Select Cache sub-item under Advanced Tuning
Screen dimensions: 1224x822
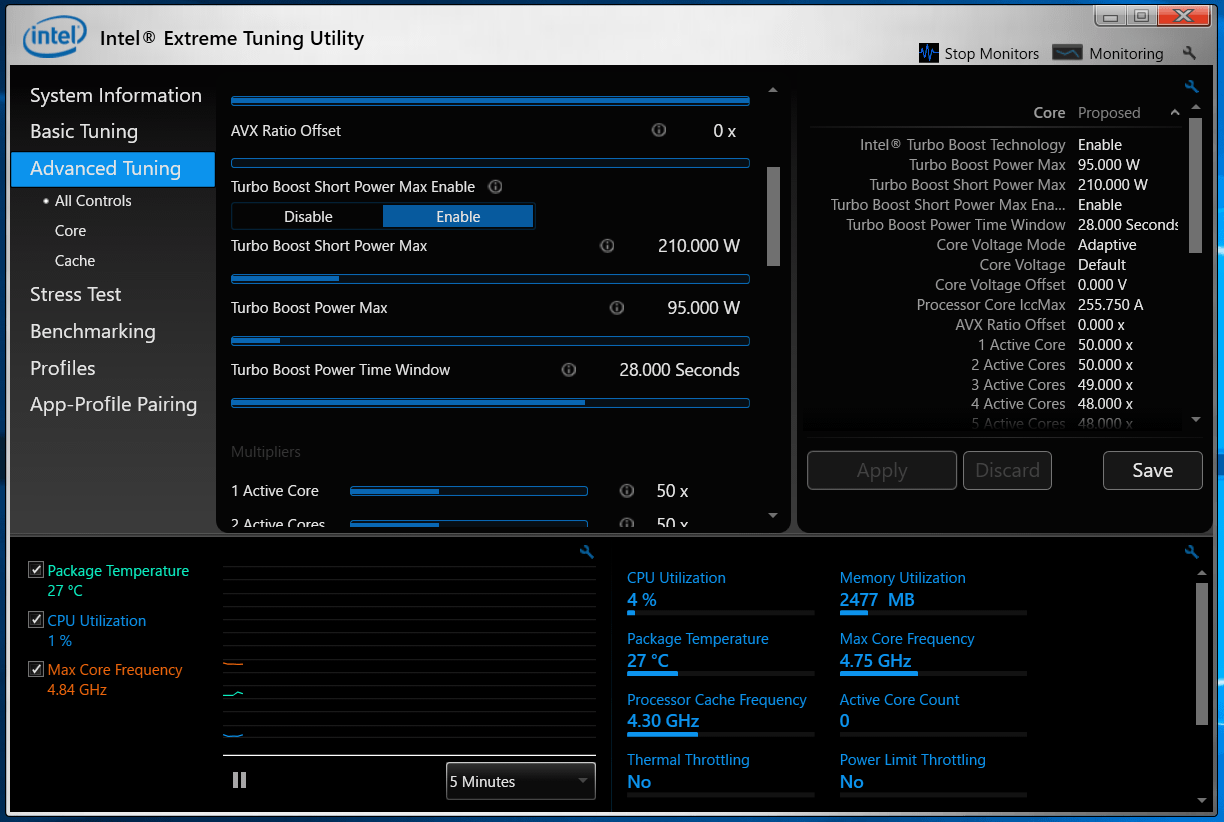(x=75, y=260)
